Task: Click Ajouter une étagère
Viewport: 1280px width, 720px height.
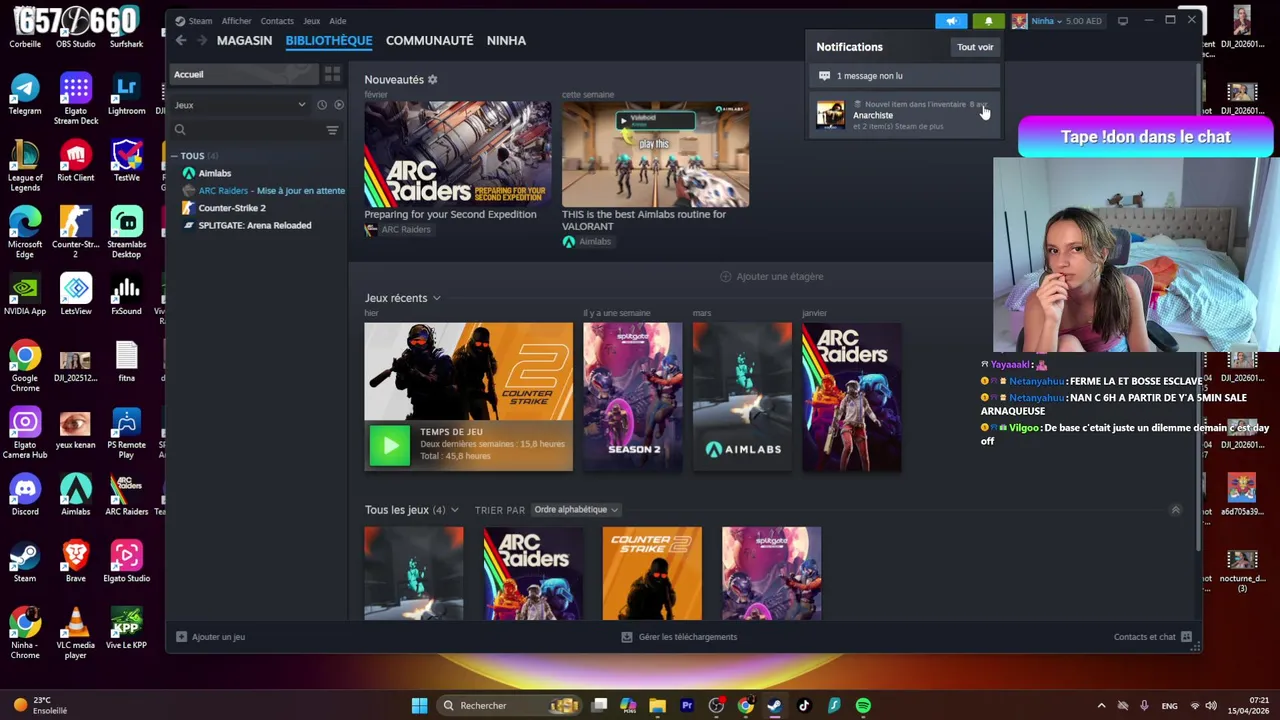Action: [772, 277]
